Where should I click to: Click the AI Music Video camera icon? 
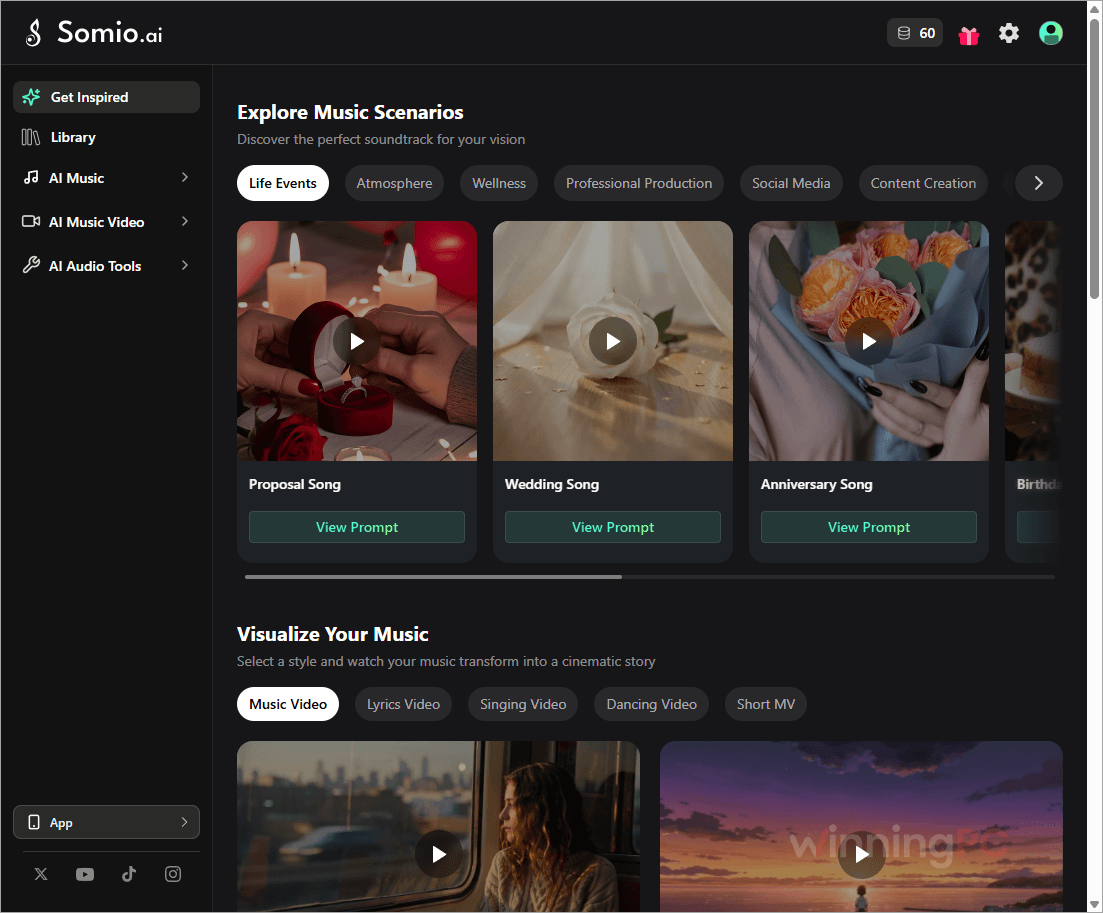pyautogui.click(x=31, y=222)
